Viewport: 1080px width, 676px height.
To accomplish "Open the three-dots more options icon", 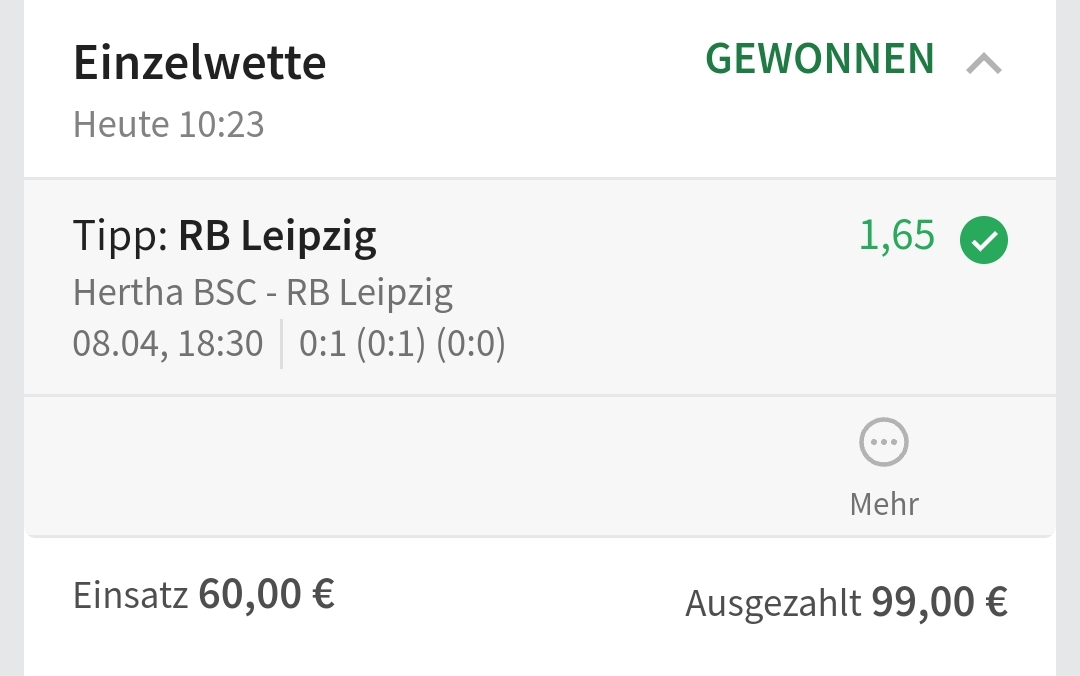I will [x=884, y=443].
